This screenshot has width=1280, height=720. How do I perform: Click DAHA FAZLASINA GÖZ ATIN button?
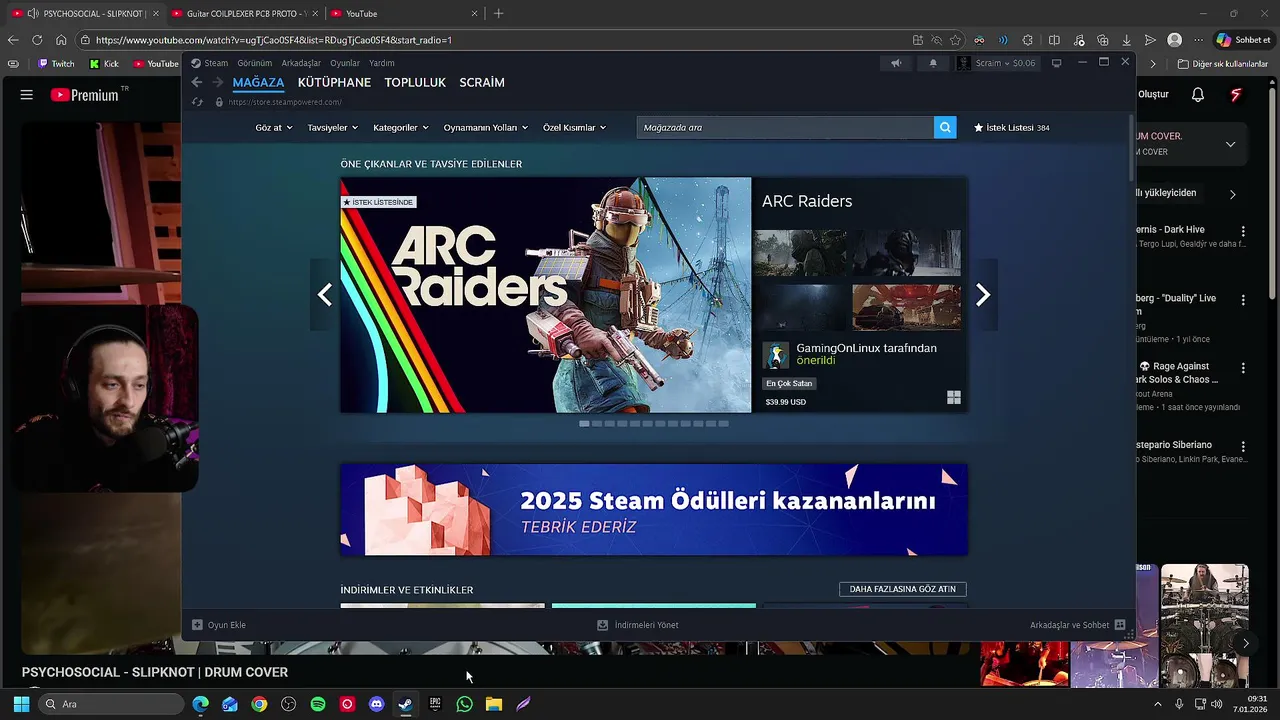[x=903, y=589]
